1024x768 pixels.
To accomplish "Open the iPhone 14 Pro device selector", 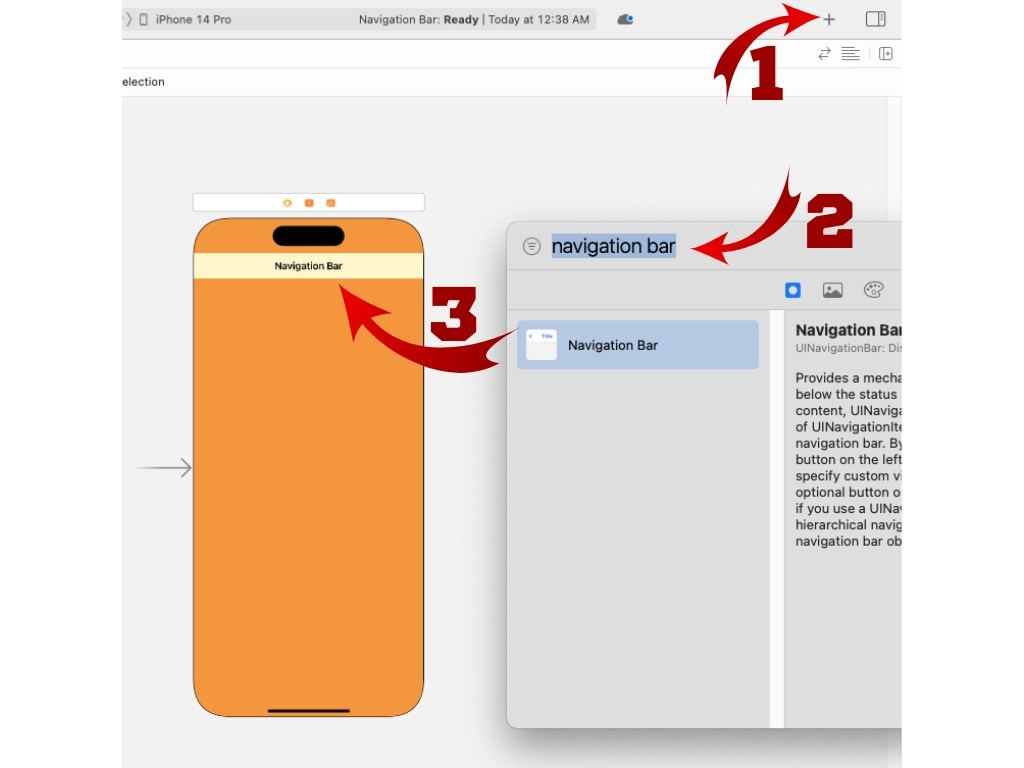I will [190, 18].
